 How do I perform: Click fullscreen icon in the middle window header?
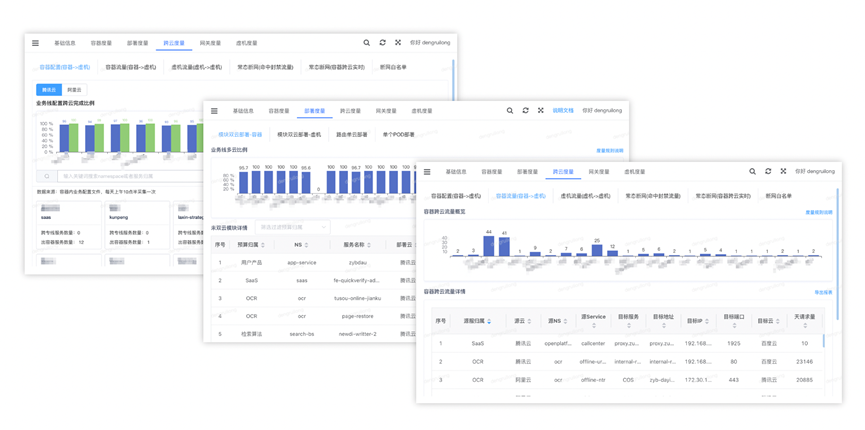[541, 111]
